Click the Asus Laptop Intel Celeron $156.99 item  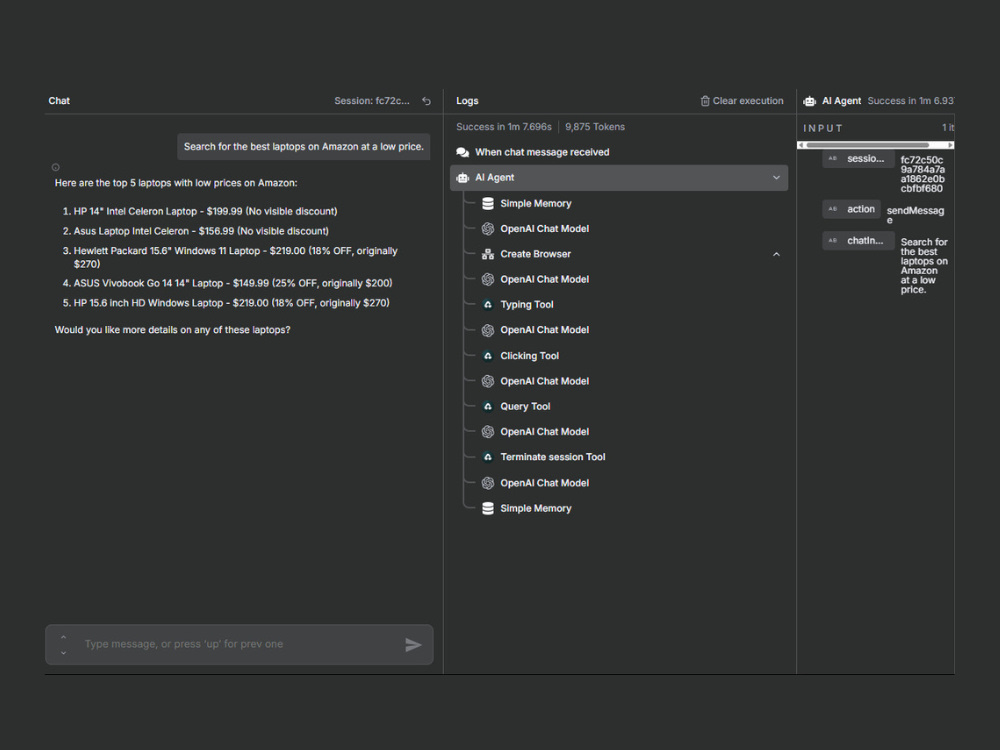[x=201, y=231]
